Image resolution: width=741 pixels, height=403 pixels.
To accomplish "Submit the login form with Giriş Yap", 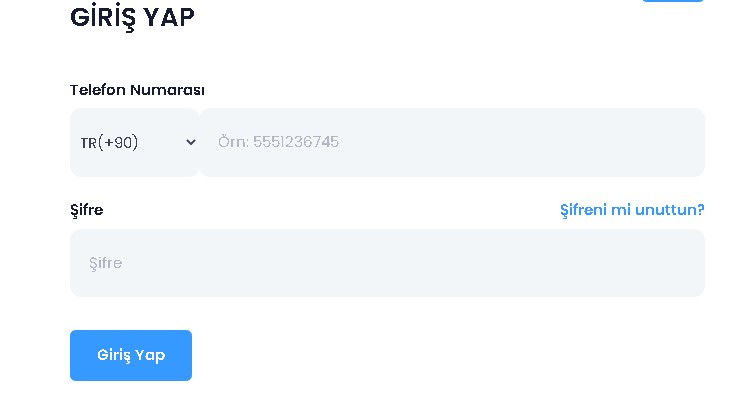I will 131,355.
